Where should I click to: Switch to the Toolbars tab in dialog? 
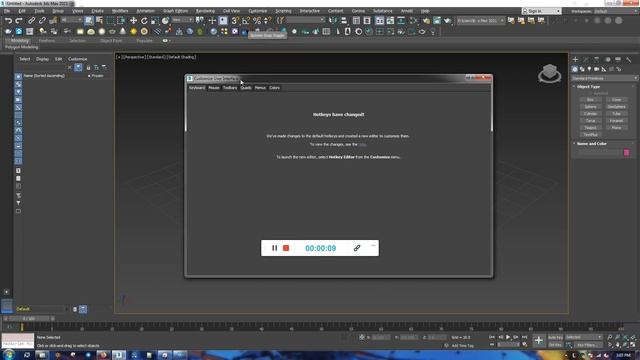pyautogui.click(x=230, y=88)
